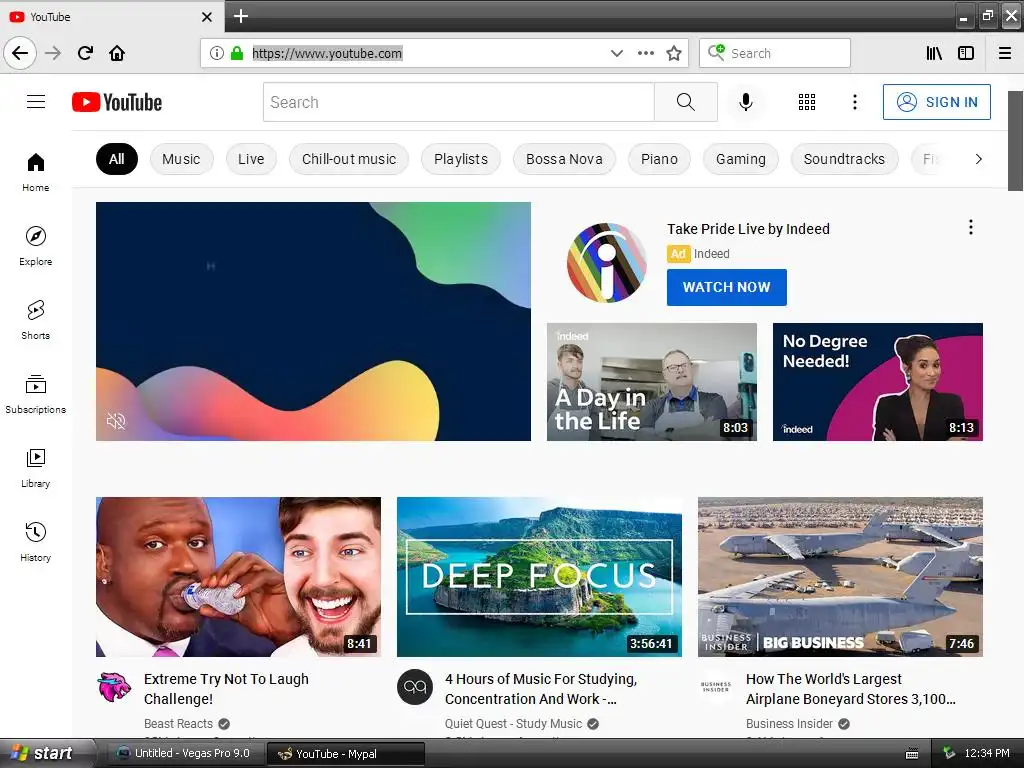
Task: Select the Piano filter chip
Action: click(x=660, y=159)
